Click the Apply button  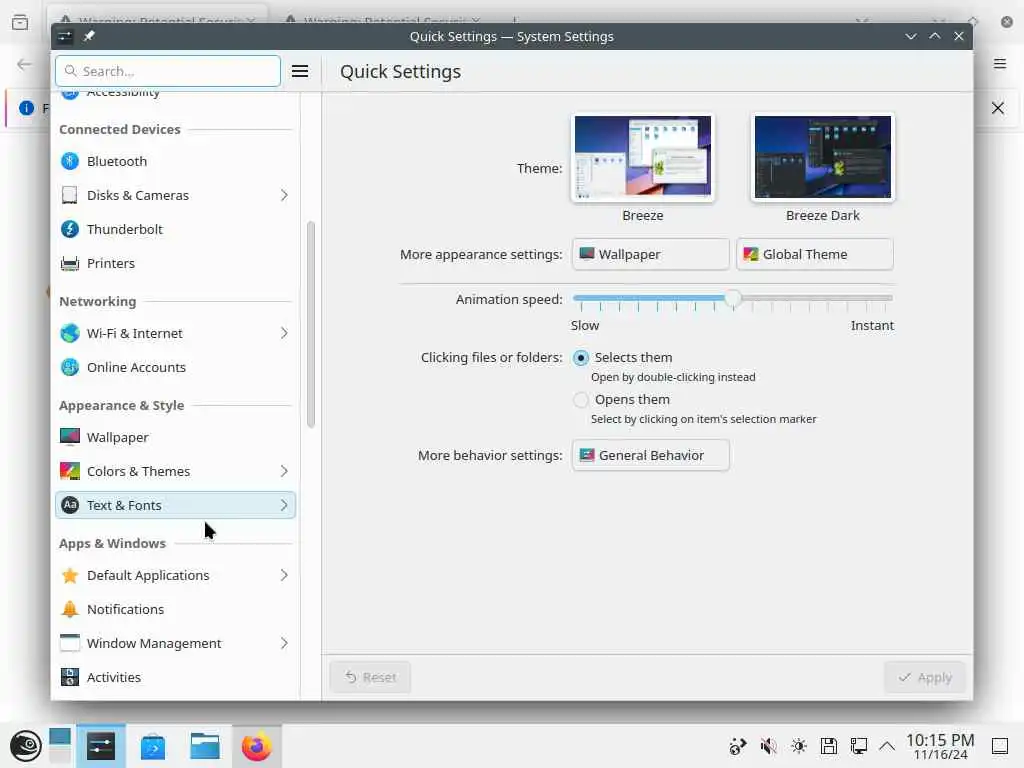pos(925,677)
